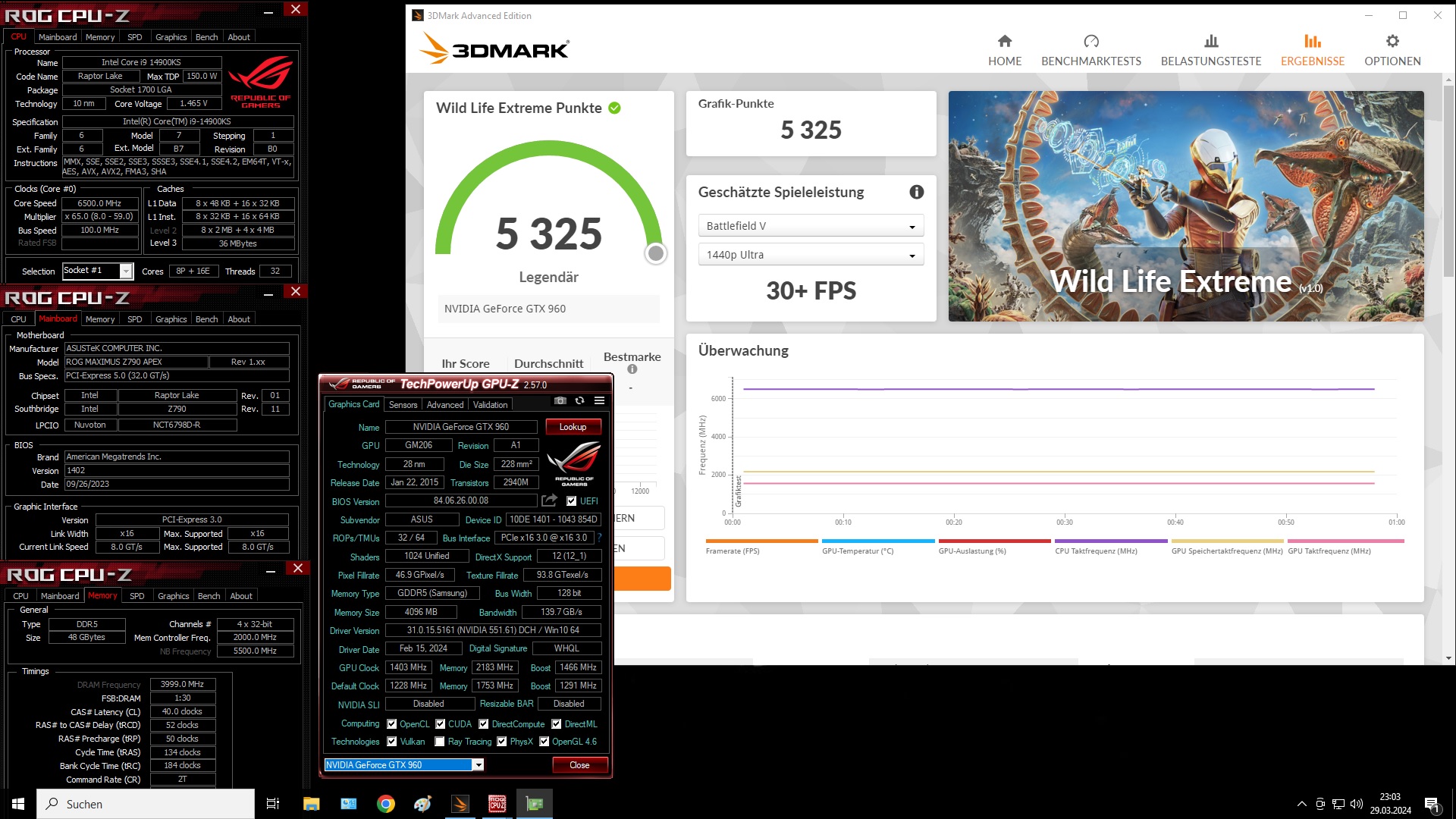The image size is (1456, 819).
Task: Switch to 3DMark taskbar icon
Action: (460, 804)
